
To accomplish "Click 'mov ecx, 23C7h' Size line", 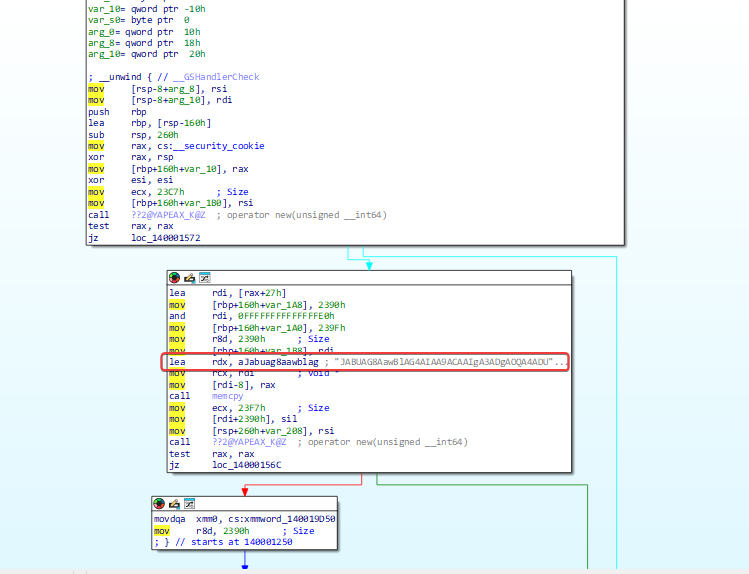I will (168, 192).
